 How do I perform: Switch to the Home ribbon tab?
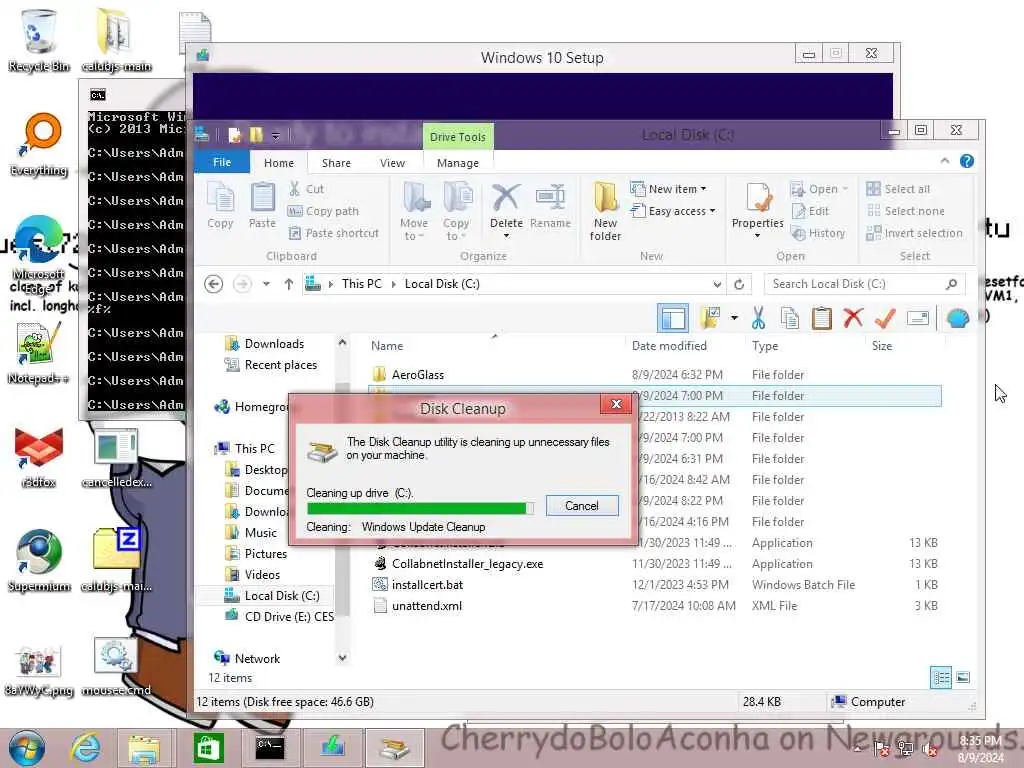click(279, 163)
